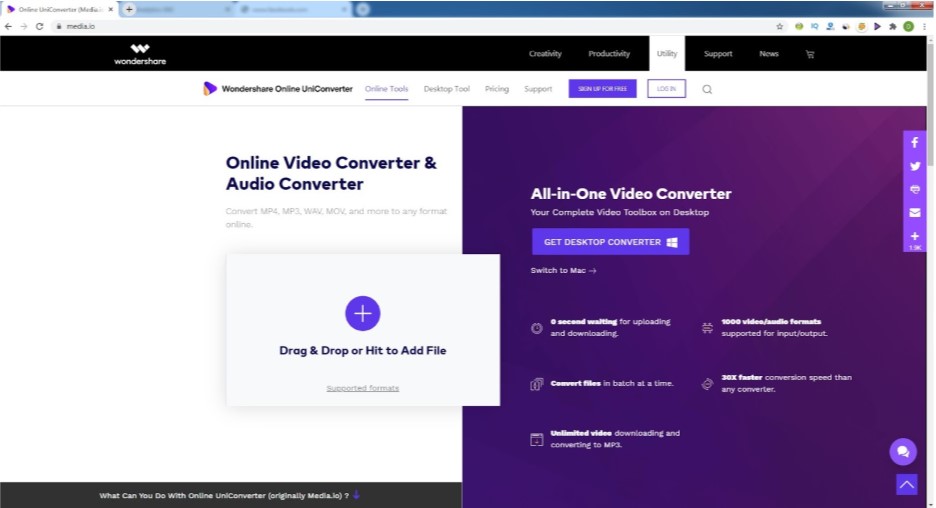Jump back to top with up-arrow button
The image size is (936, 508).
907,484
